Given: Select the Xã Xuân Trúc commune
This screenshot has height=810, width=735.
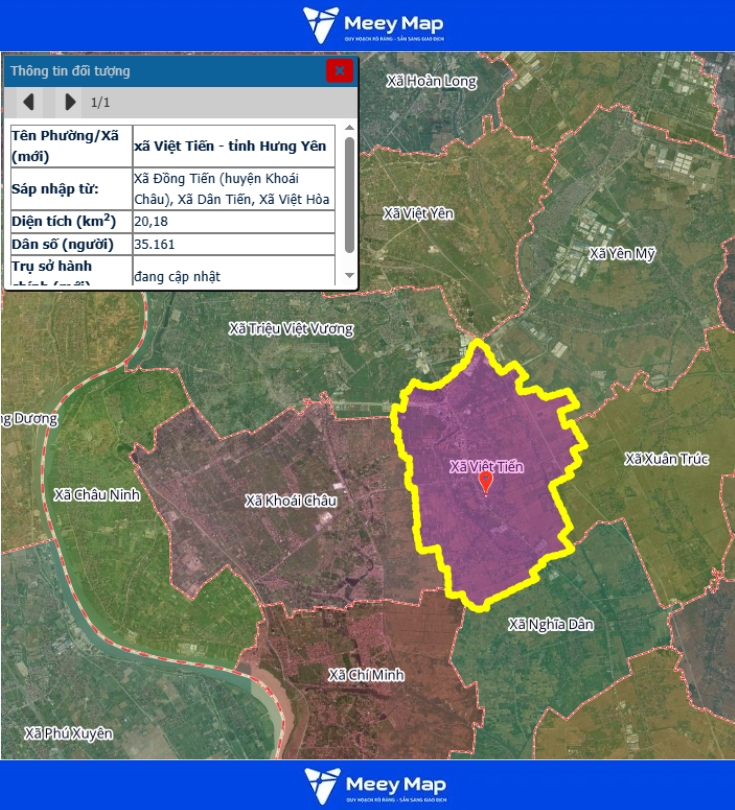Looking at the screenshot, I should point(666,459).
